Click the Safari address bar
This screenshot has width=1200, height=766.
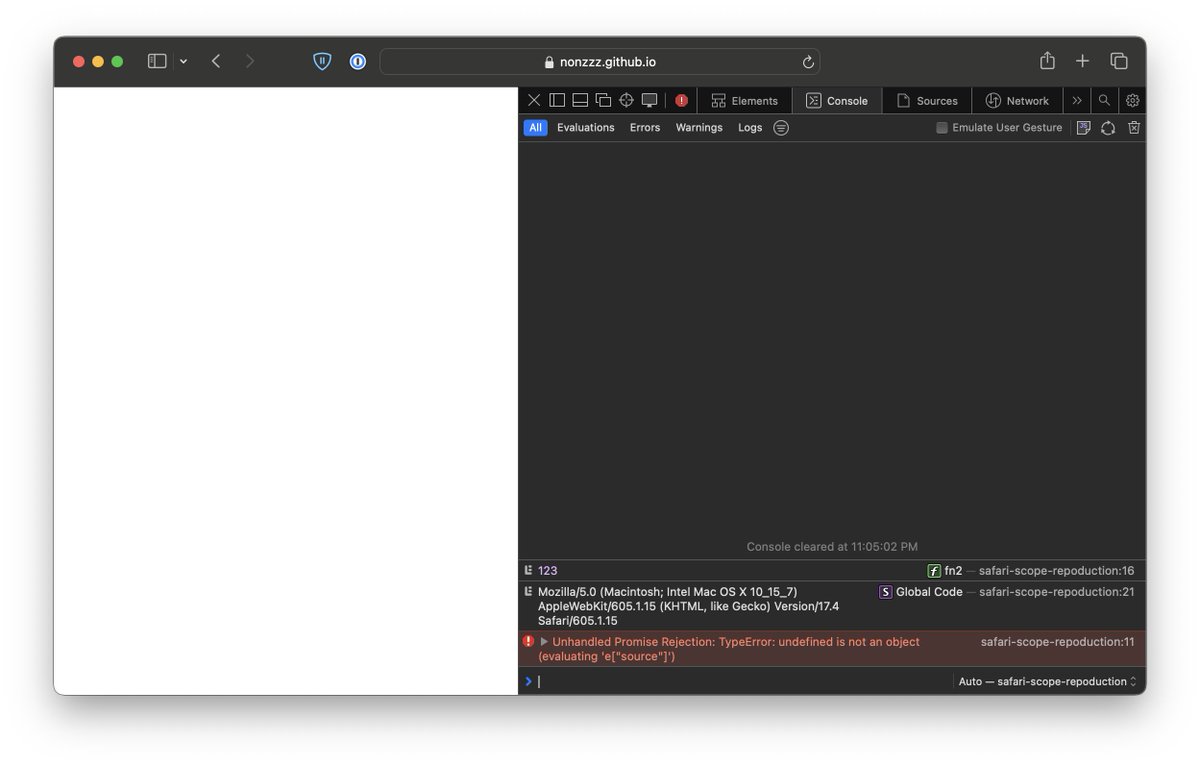coord(599,61)
